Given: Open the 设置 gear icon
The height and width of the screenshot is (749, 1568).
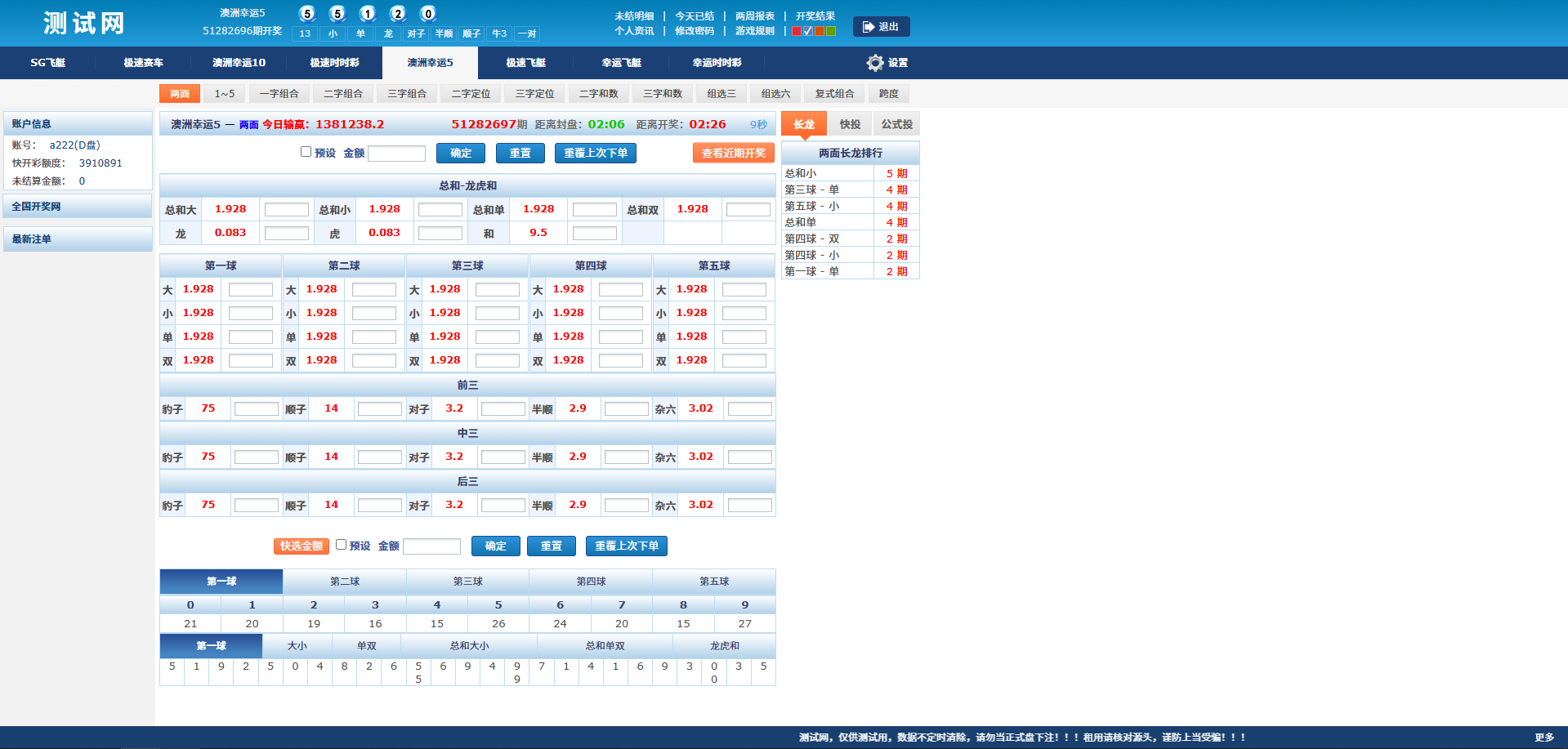Looking at the screenshot, I should click(x=875, y=63).
